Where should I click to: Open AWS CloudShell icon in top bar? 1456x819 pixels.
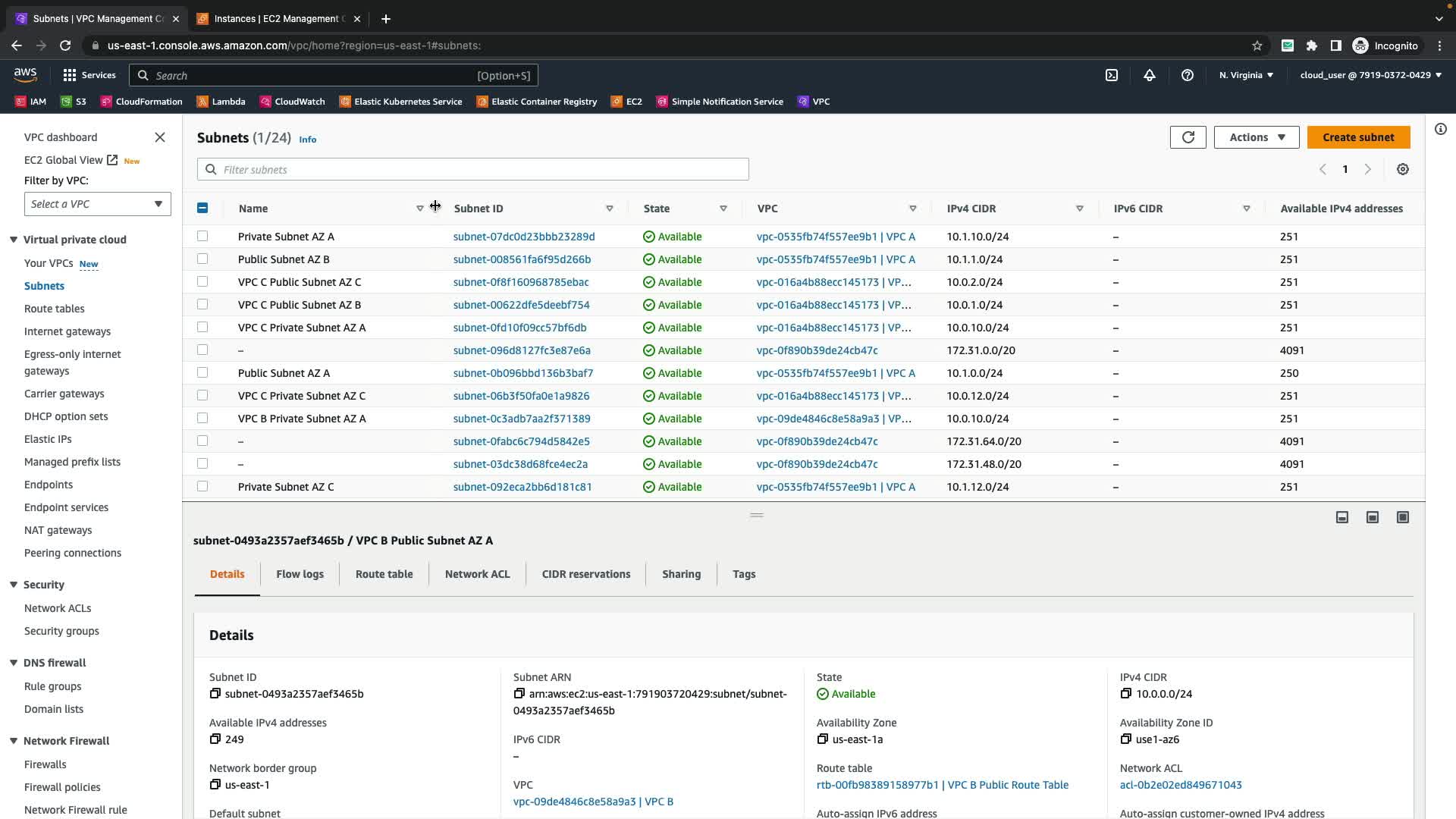coord(1112,75)
